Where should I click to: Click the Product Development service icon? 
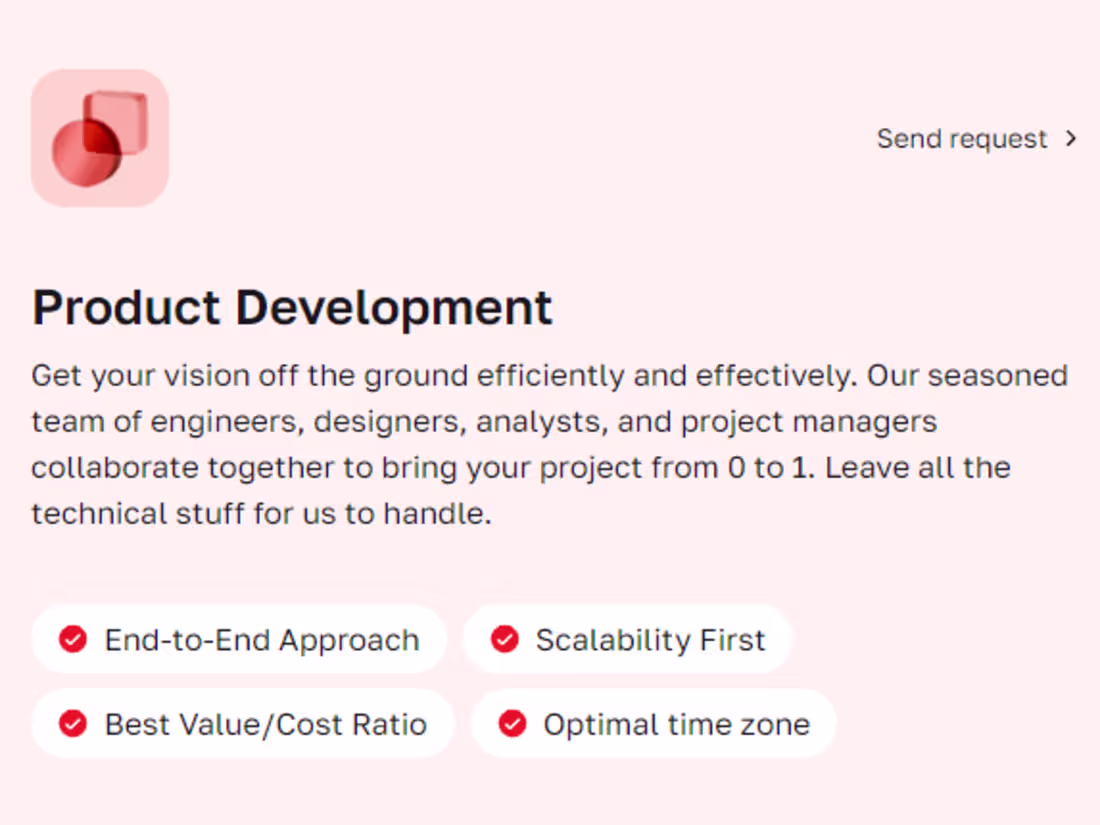(98, 137)
